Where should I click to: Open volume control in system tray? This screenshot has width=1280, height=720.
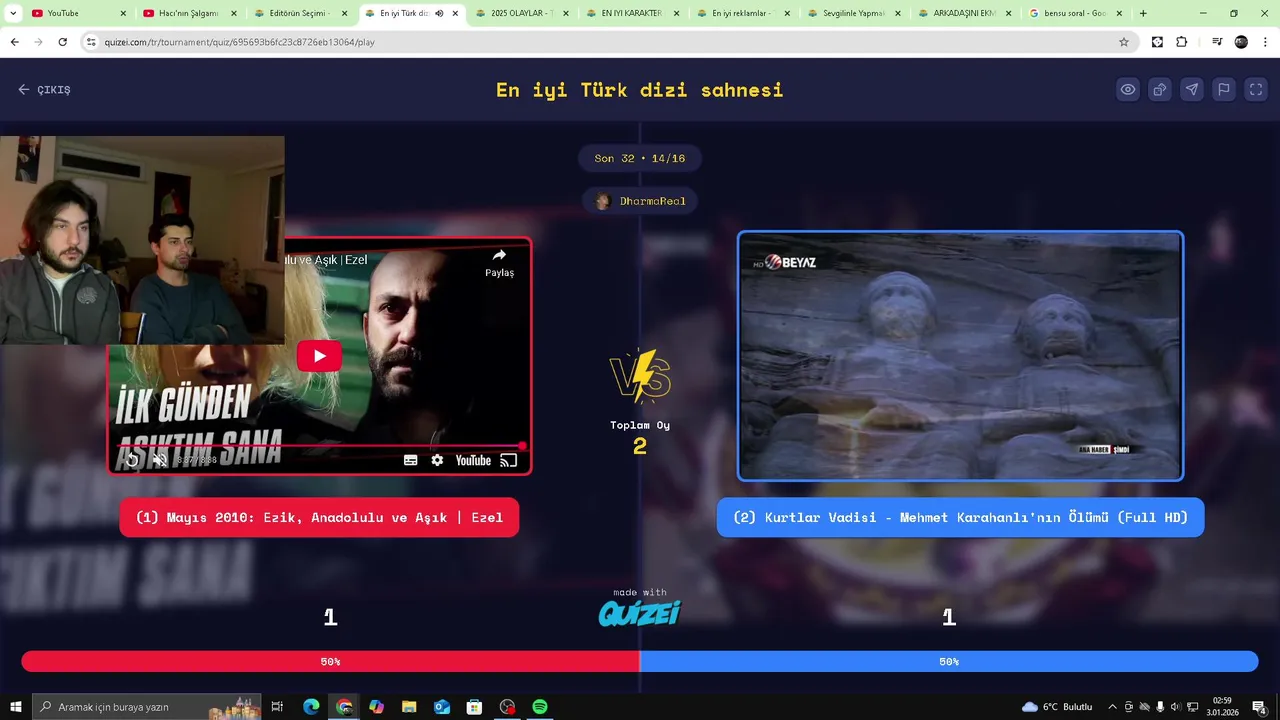point(1175,707)
